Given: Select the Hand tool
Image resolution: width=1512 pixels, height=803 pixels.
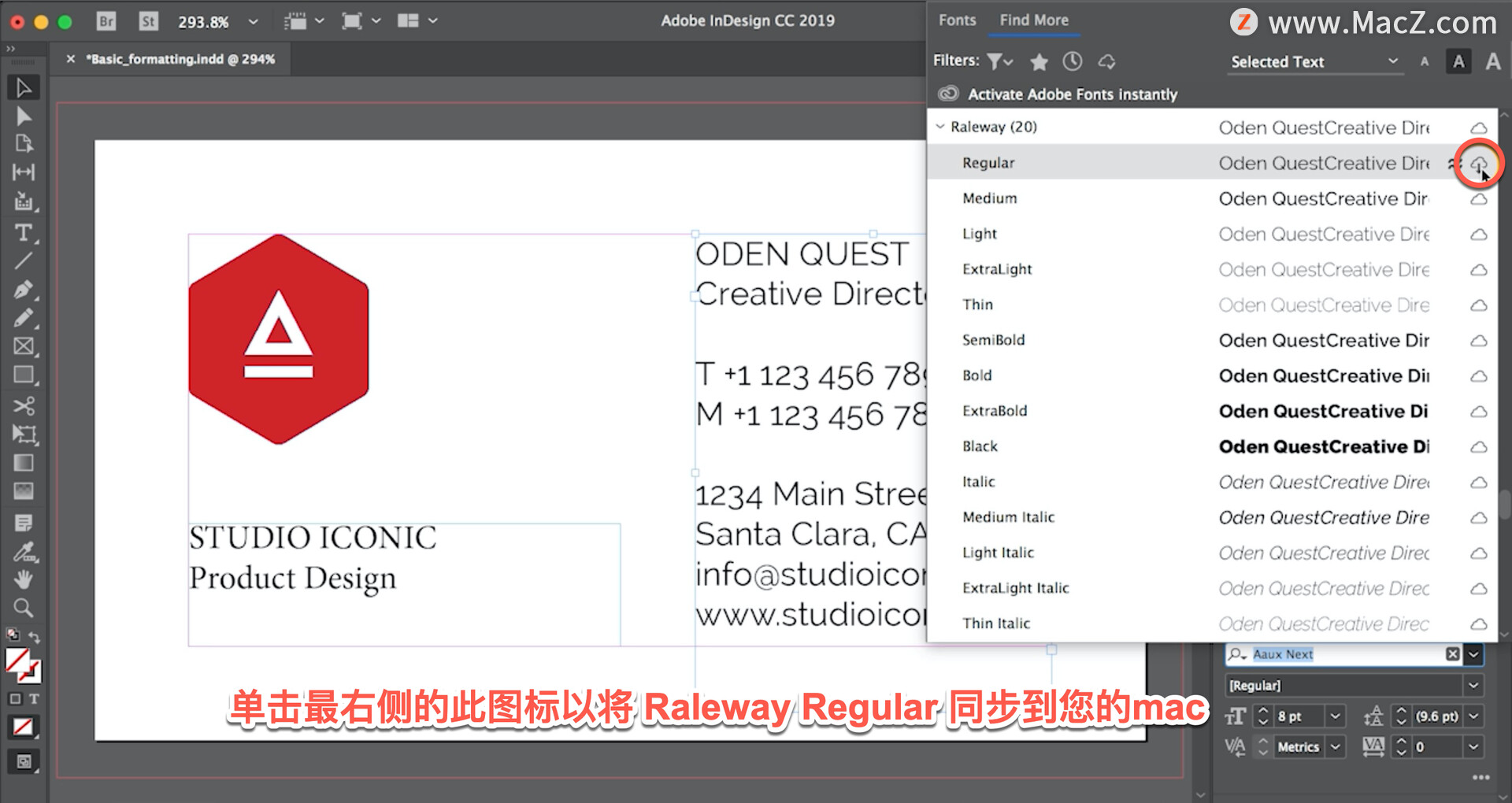Looking at the screenshot, I should (23, 579).
